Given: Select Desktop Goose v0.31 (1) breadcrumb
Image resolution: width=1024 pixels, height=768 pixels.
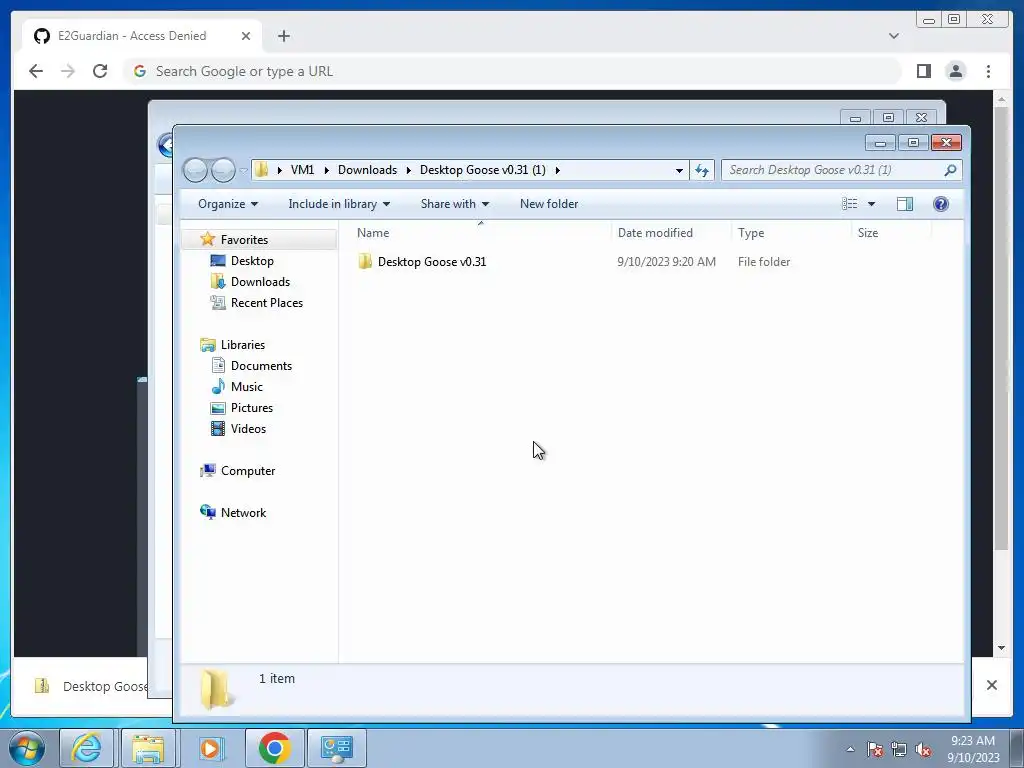Looking at the screenshot, I should pyautogui.click(x=483, y=170).
